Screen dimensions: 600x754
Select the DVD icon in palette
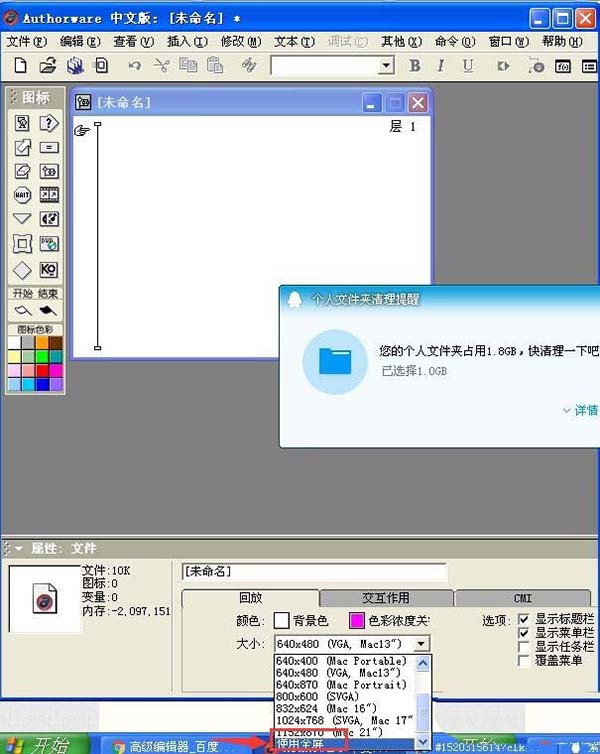[x=49, y=244]
